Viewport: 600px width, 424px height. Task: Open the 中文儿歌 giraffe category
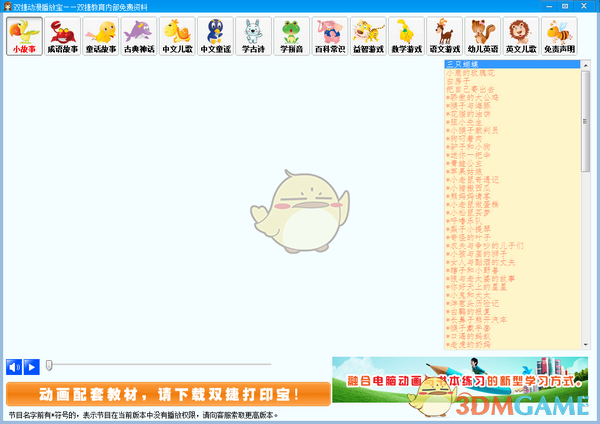point(177,36)
